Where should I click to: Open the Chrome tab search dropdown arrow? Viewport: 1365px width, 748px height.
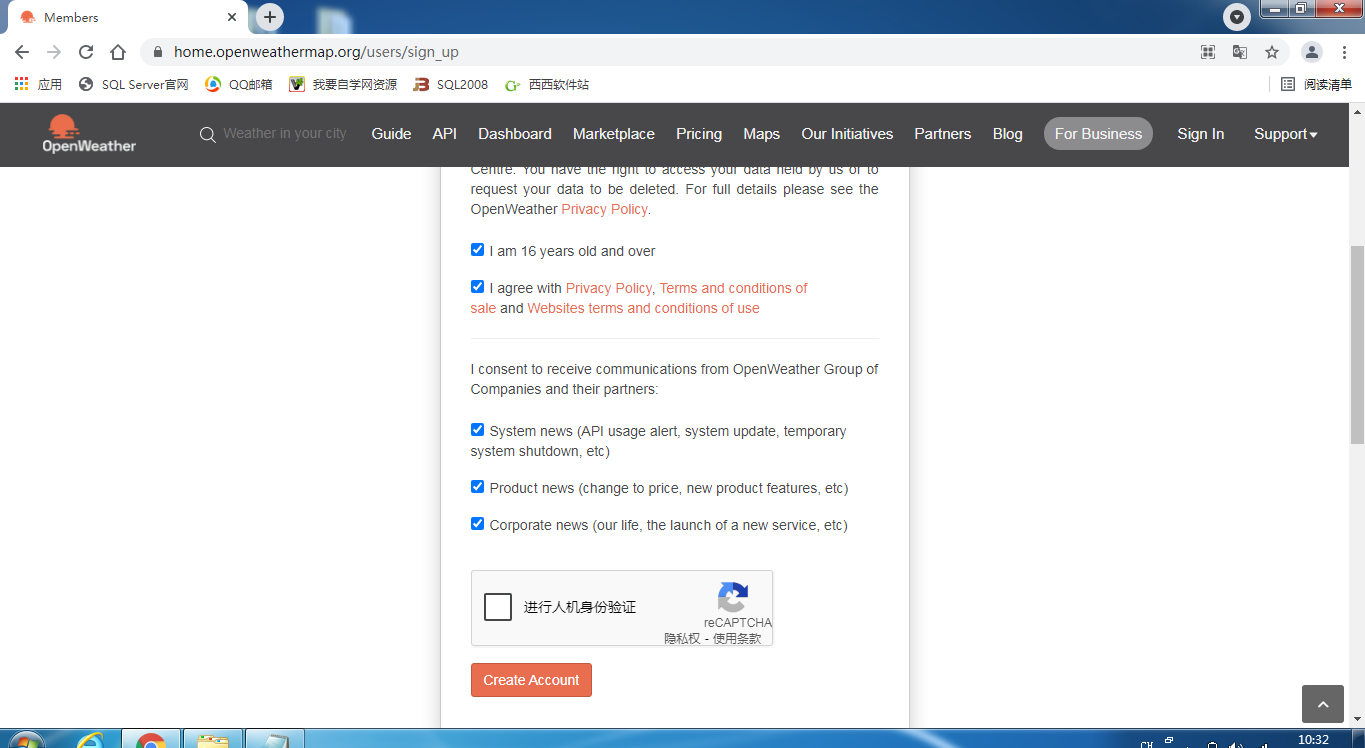(1237, 17)
